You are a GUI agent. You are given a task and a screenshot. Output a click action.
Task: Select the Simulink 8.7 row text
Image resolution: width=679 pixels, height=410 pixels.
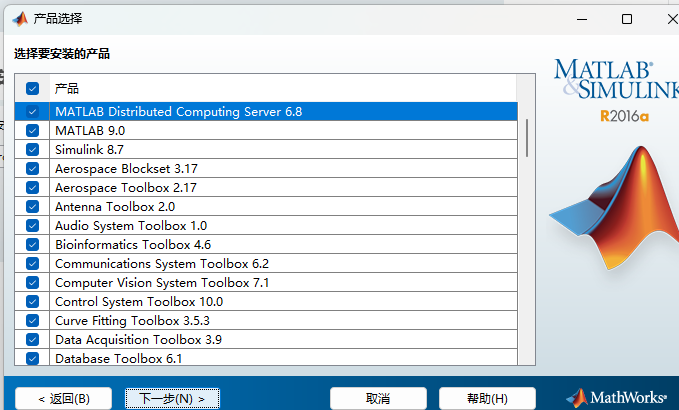pyautogui.click(x=89, y=150)
